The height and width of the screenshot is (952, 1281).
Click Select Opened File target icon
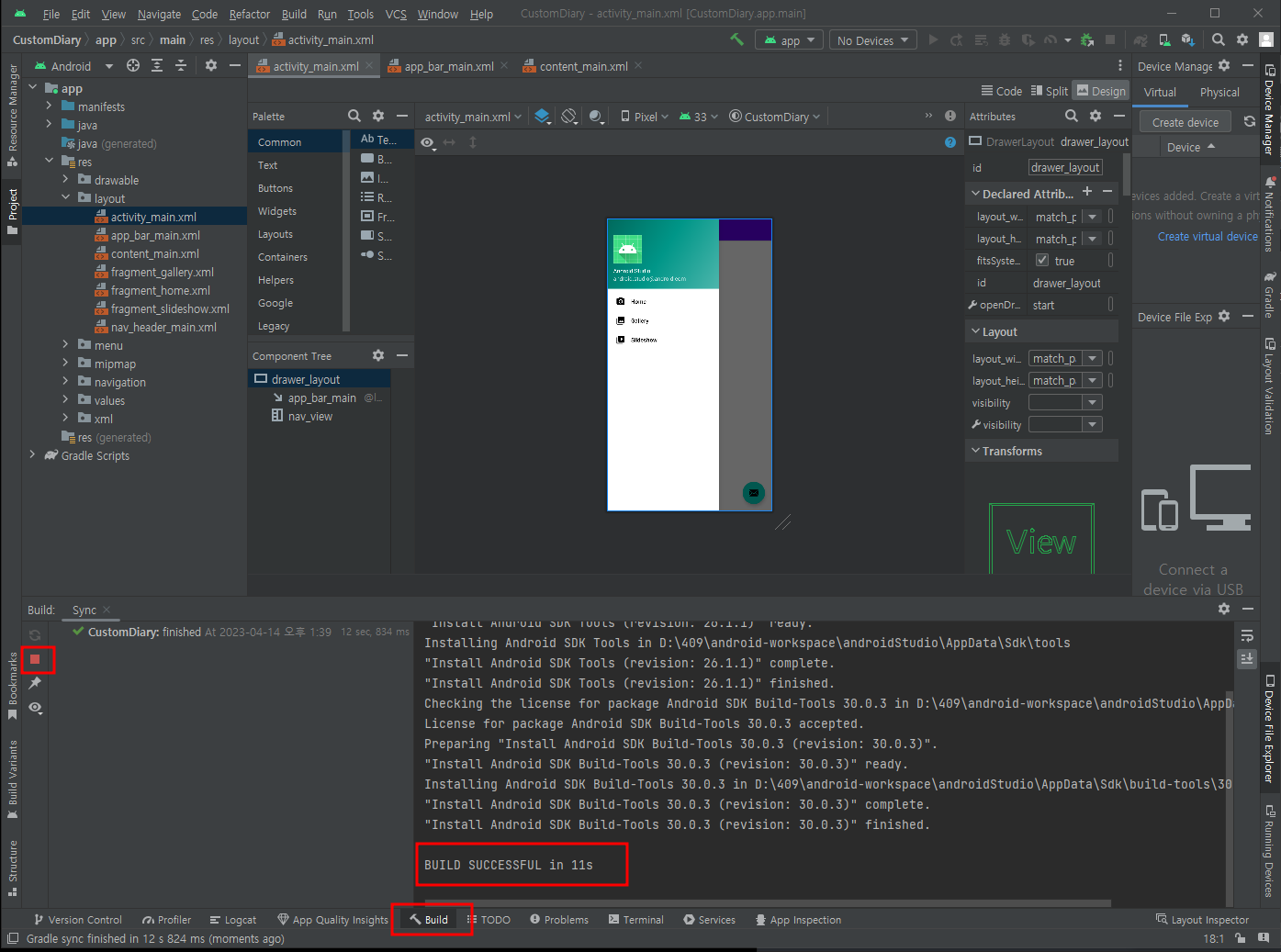tap(133, 65)
